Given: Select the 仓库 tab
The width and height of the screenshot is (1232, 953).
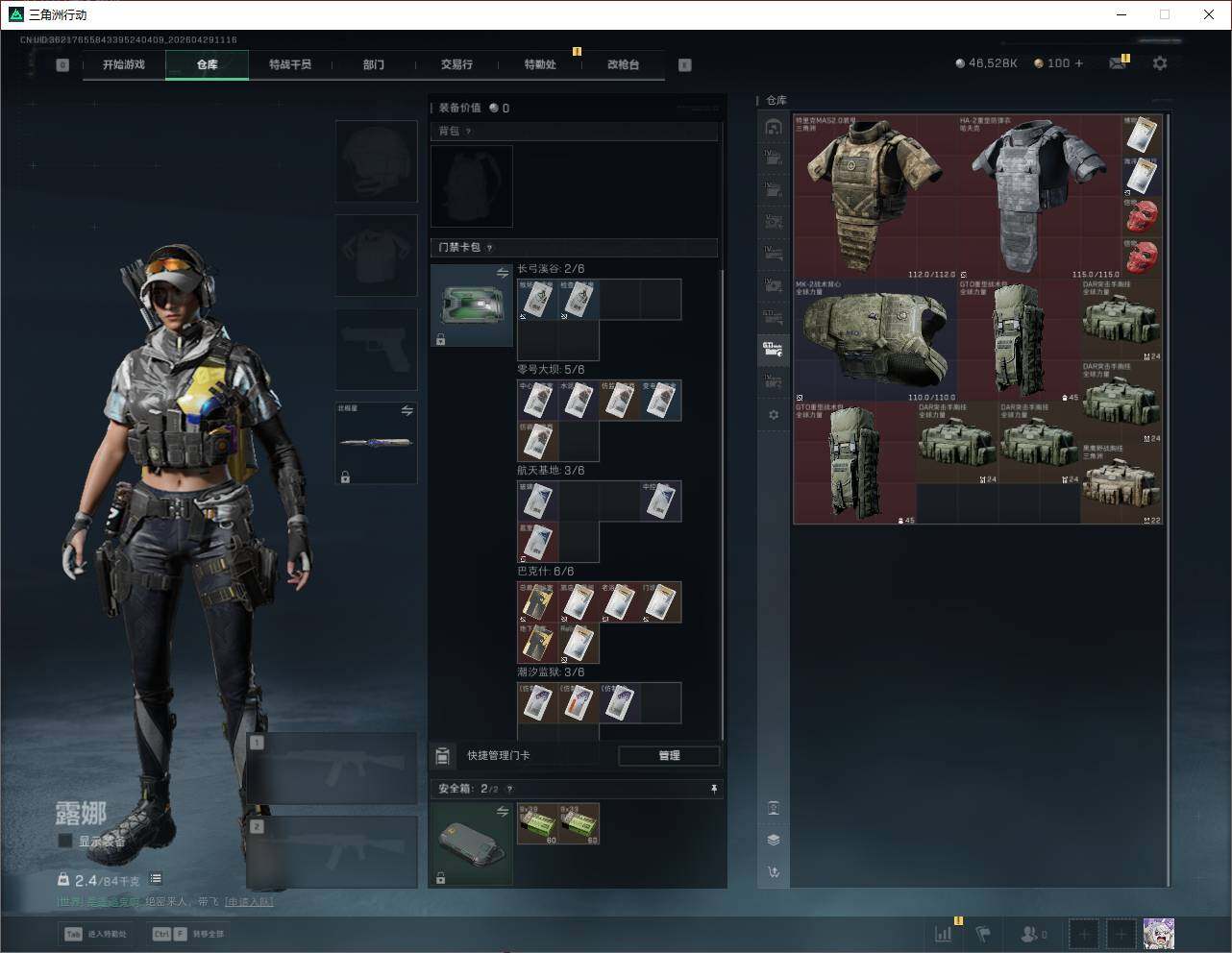Looking at the screenshot, I should [208, 64].
